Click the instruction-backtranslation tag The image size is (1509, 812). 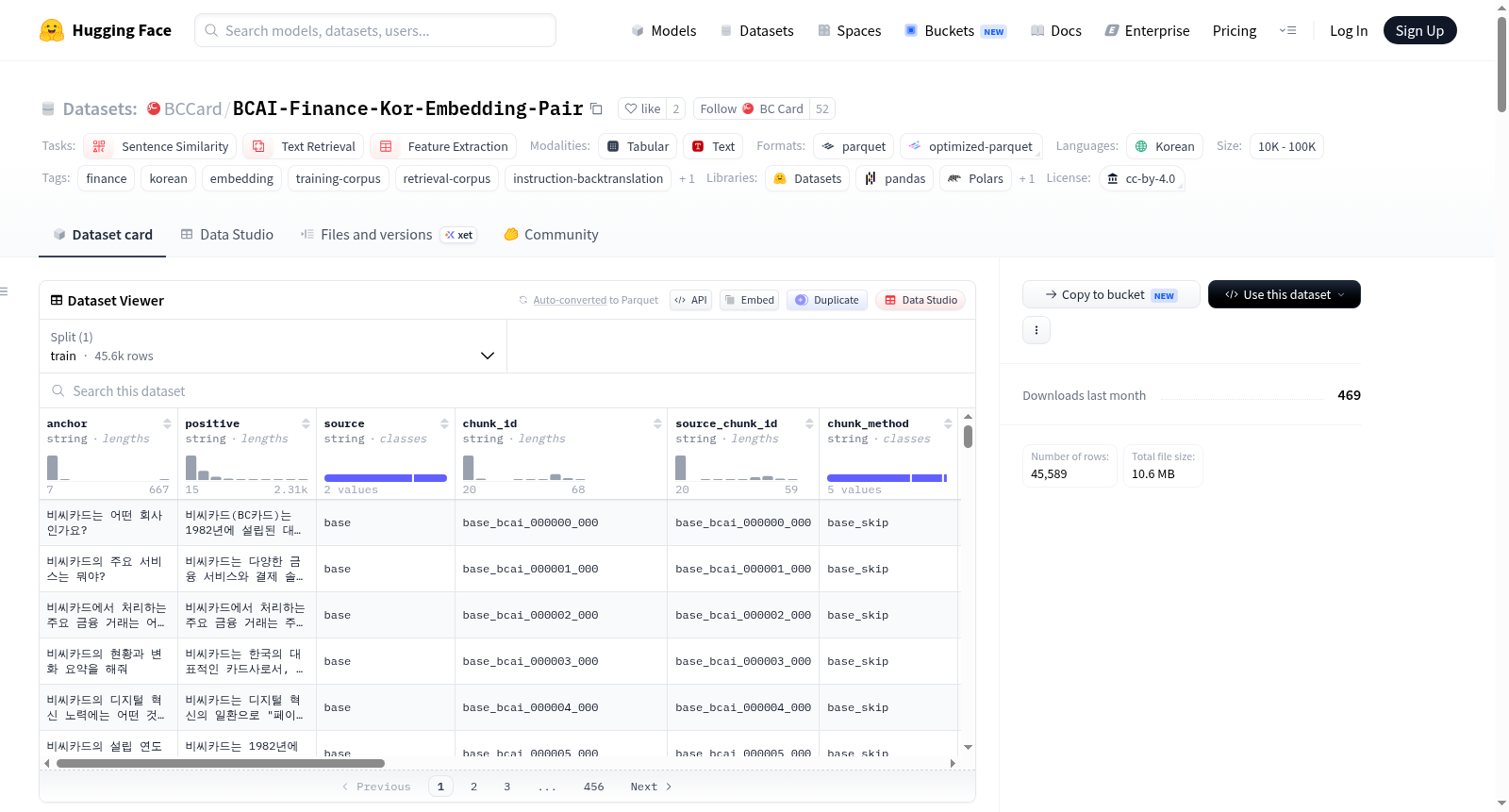(589, 178)
